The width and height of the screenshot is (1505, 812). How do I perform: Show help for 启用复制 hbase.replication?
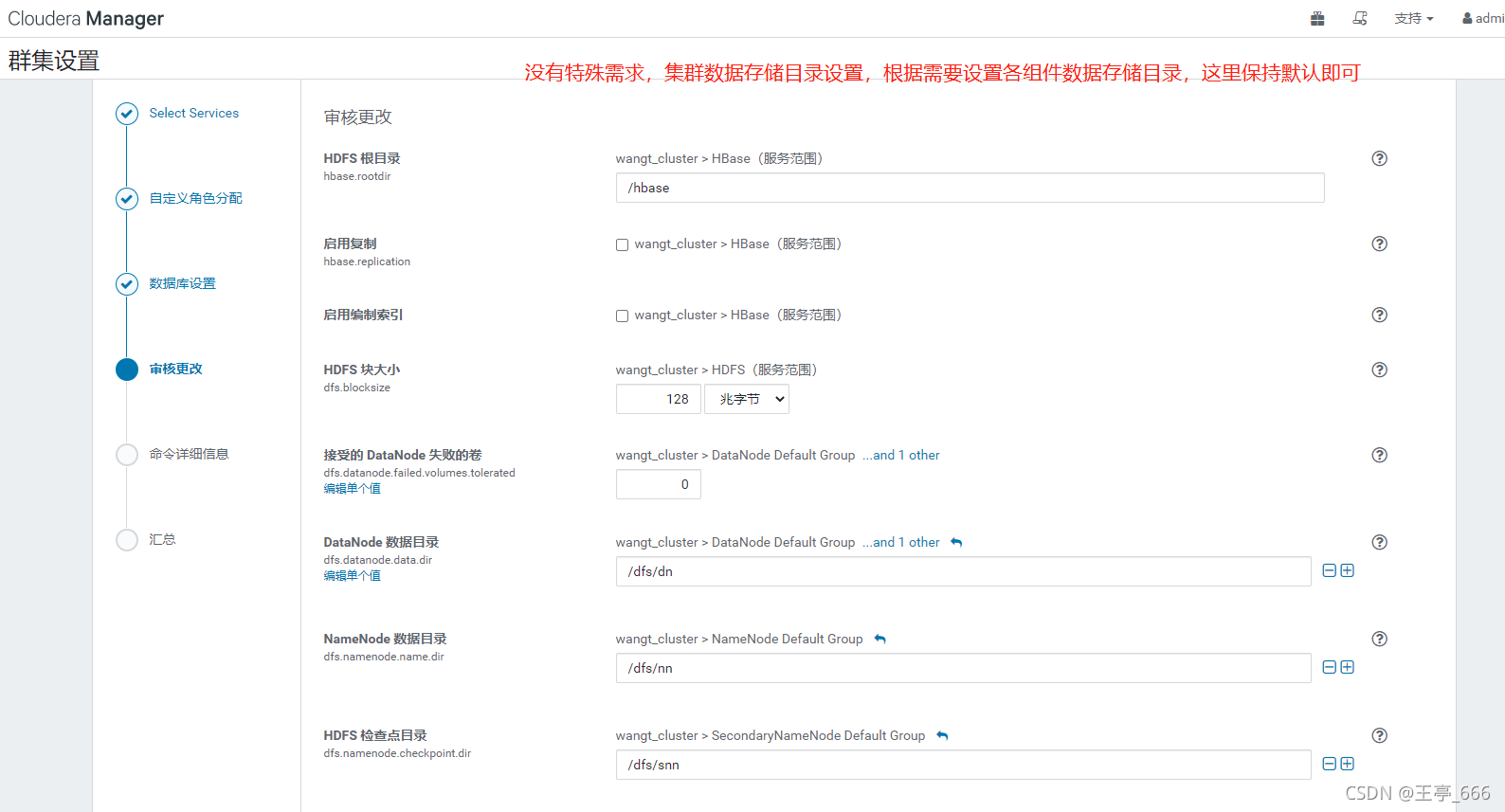[1380, 244]
